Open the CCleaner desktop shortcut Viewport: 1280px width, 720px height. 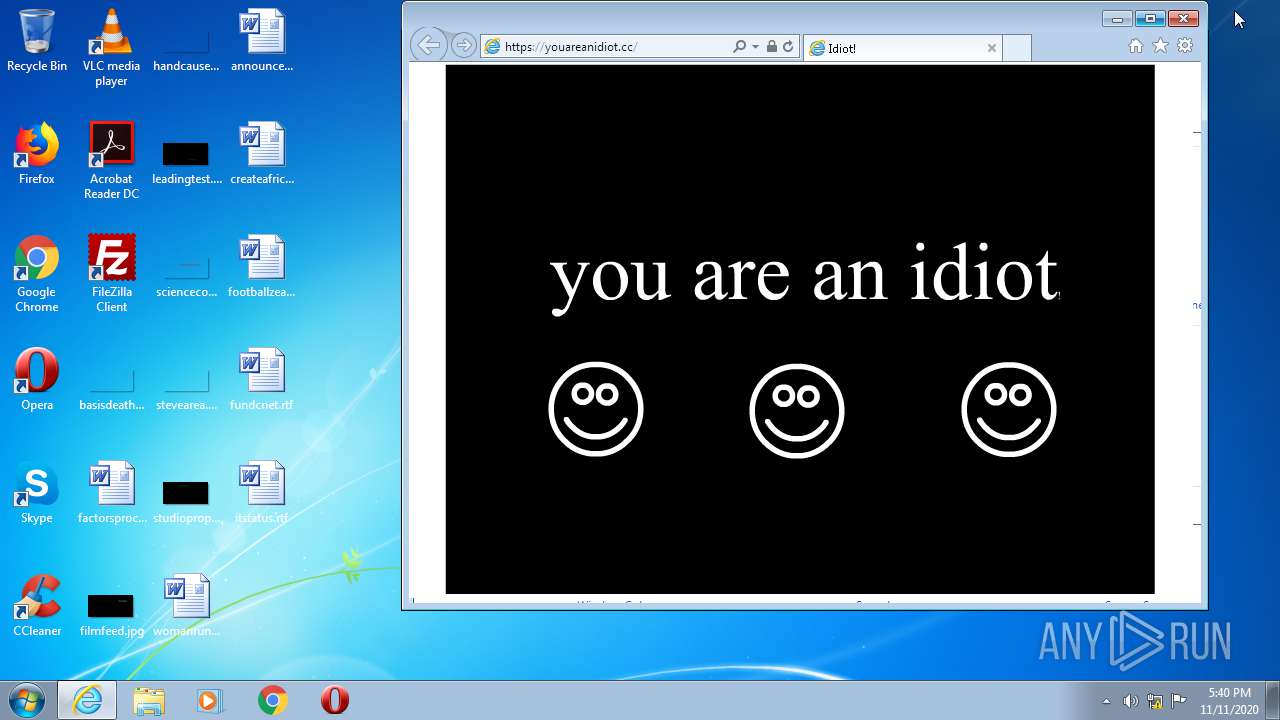(x=37, y=606)
